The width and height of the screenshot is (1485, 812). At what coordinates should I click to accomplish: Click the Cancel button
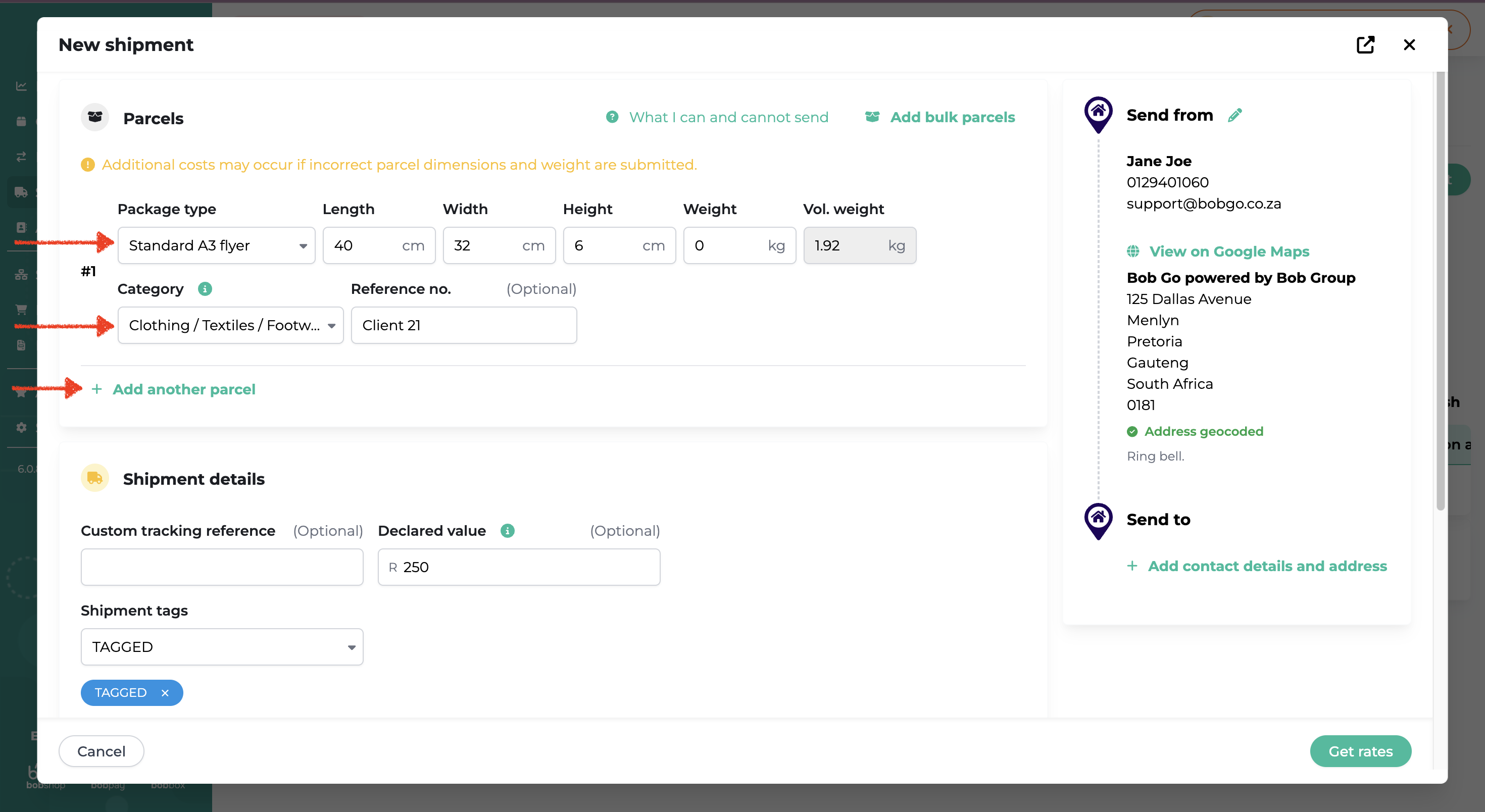coord(101,751)
